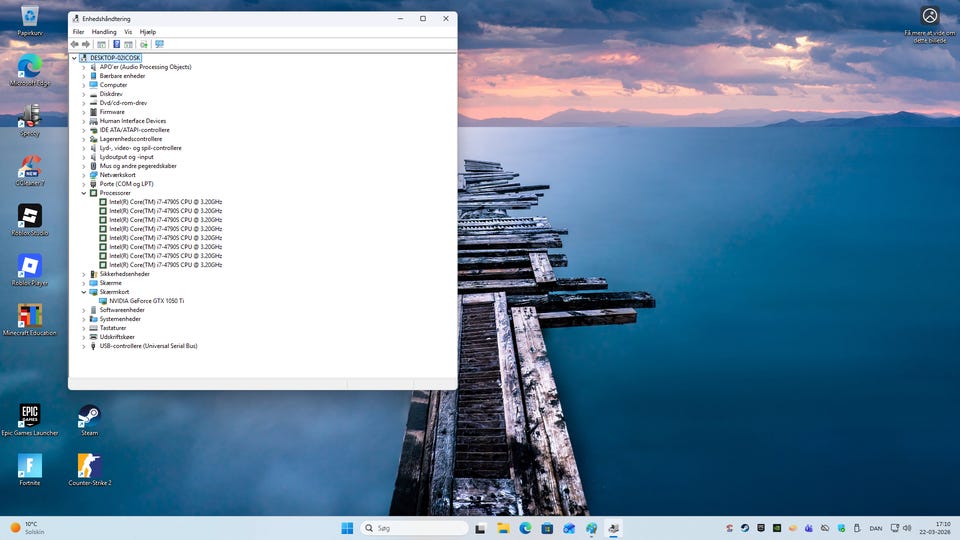Open the Windows Start menu
Screen dimensions: 960x540
point(347,528)
